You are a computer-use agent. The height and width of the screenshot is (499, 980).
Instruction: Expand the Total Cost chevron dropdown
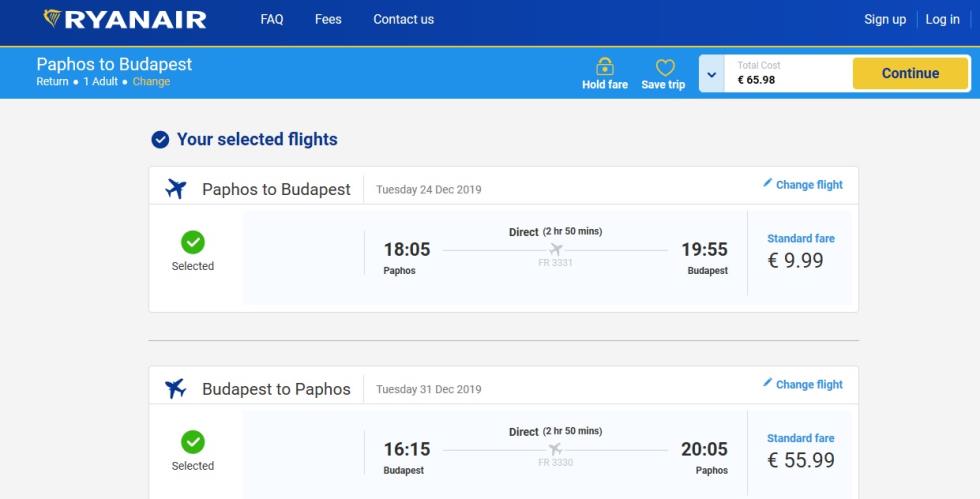[711, 74]
